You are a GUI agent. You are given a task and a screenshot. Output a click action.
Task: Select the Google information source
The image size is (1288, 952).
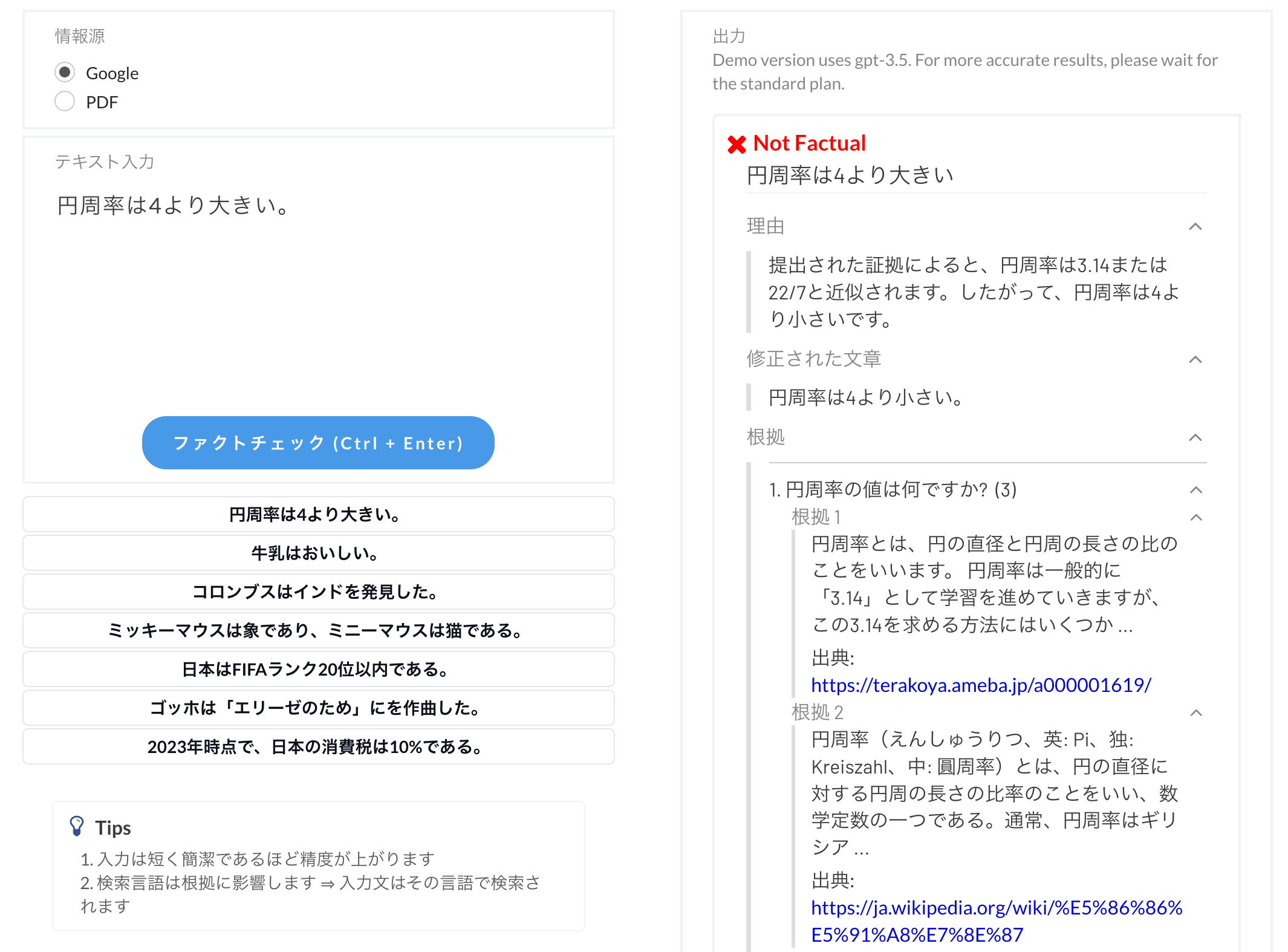(x=65, y=72)
